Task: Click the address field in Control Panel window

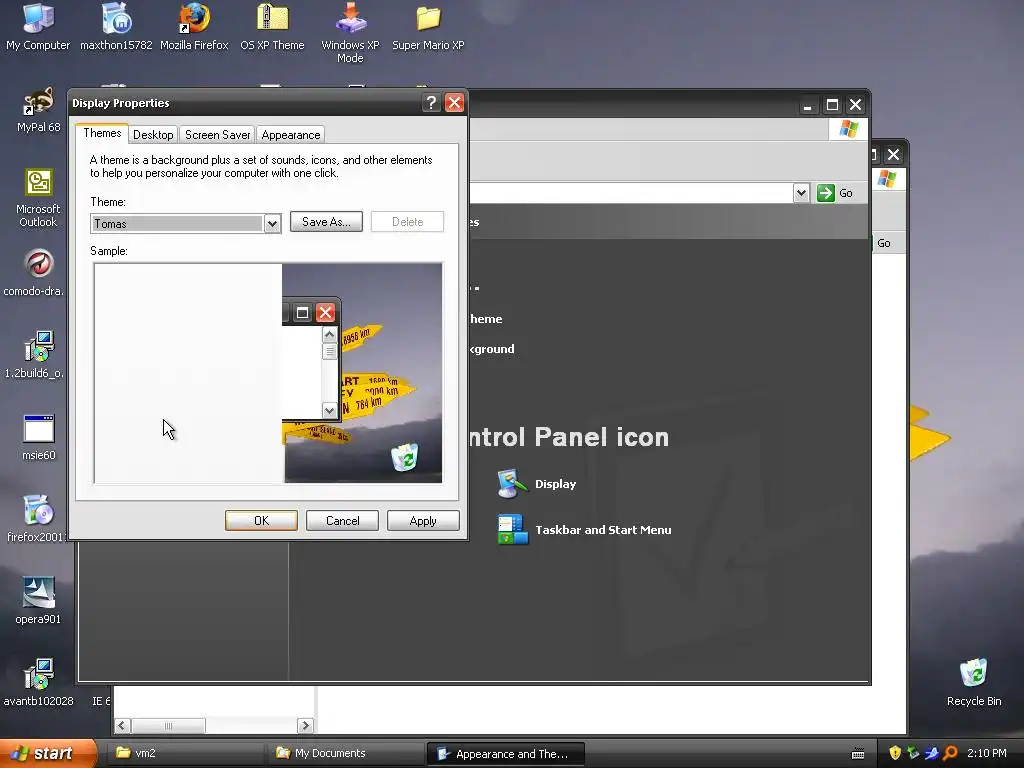Action: point(630,193)
